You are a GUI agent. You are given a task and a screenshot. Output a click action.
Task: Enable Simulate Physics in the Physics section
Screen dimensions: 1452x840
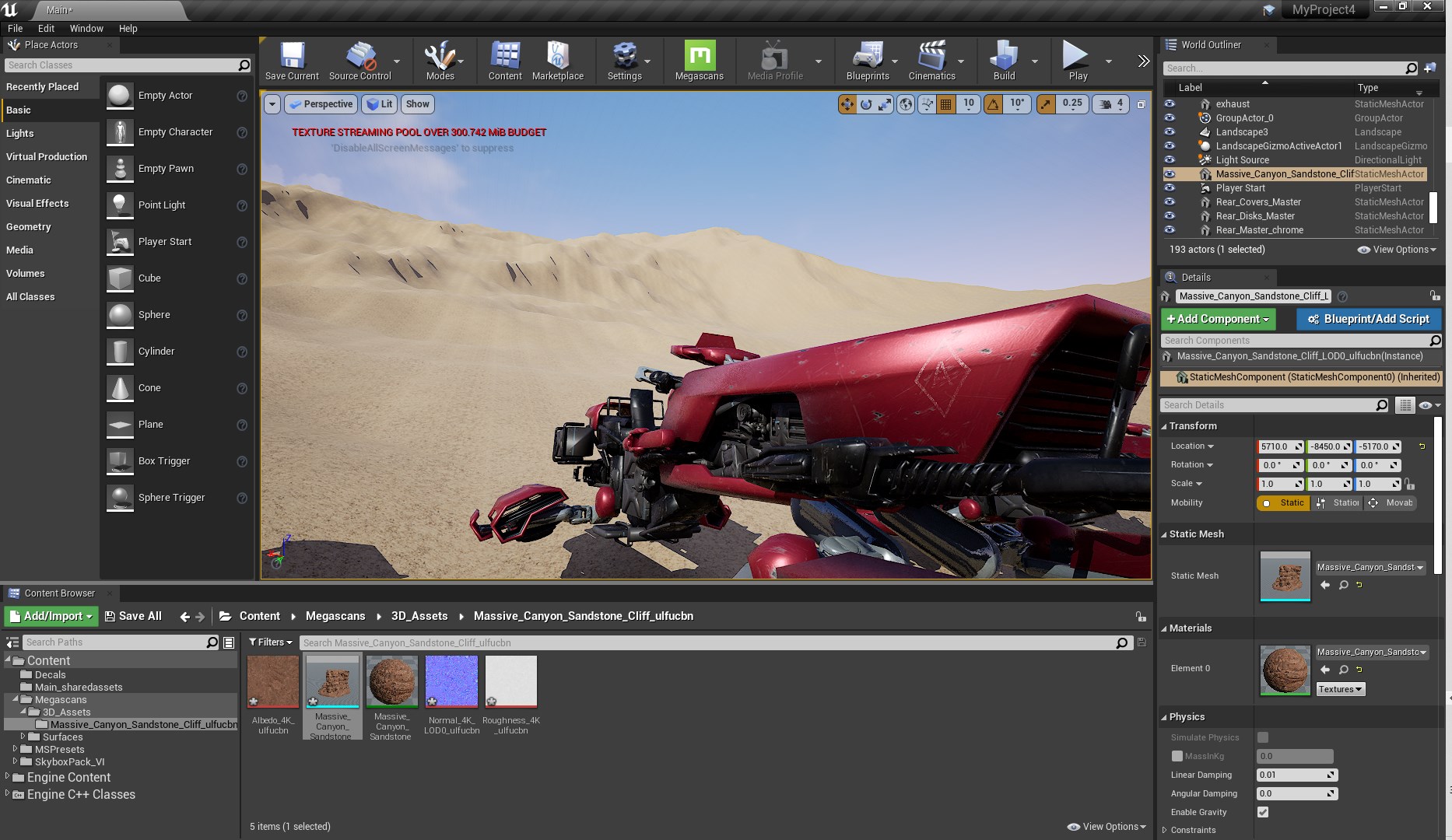pyautogui.click(x=1262, y=737)
